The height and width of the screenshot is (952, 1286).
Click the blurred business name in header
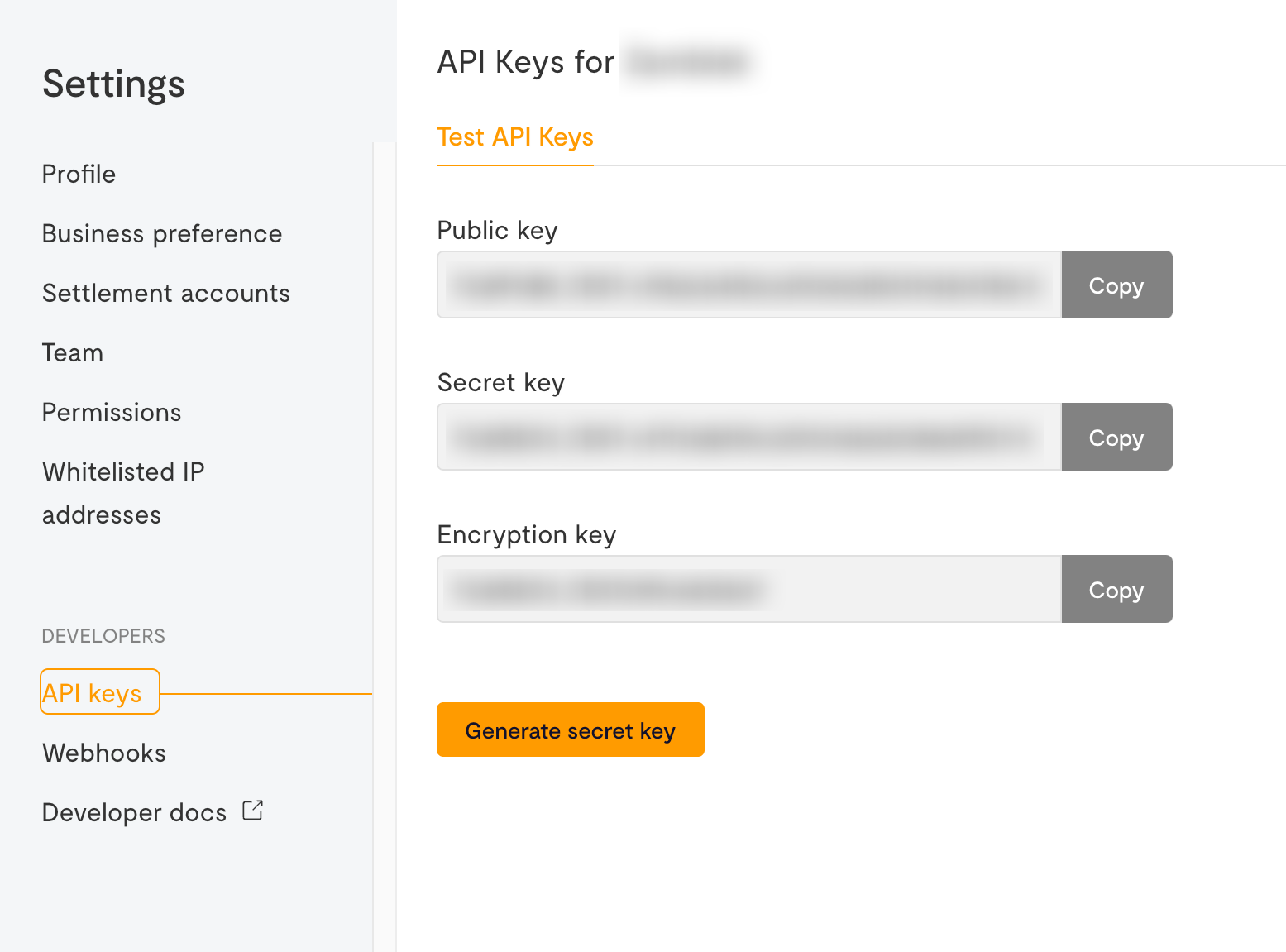[688, 63]
